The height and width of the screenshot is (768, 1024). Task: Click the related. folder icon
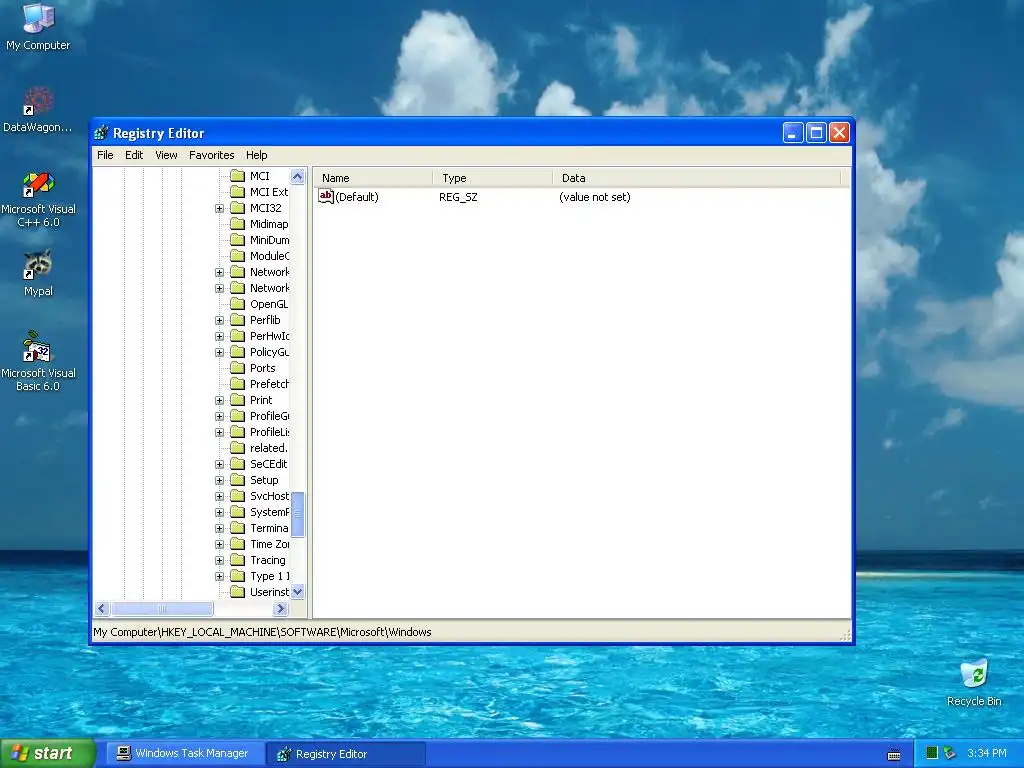click(x=238, y=448)
